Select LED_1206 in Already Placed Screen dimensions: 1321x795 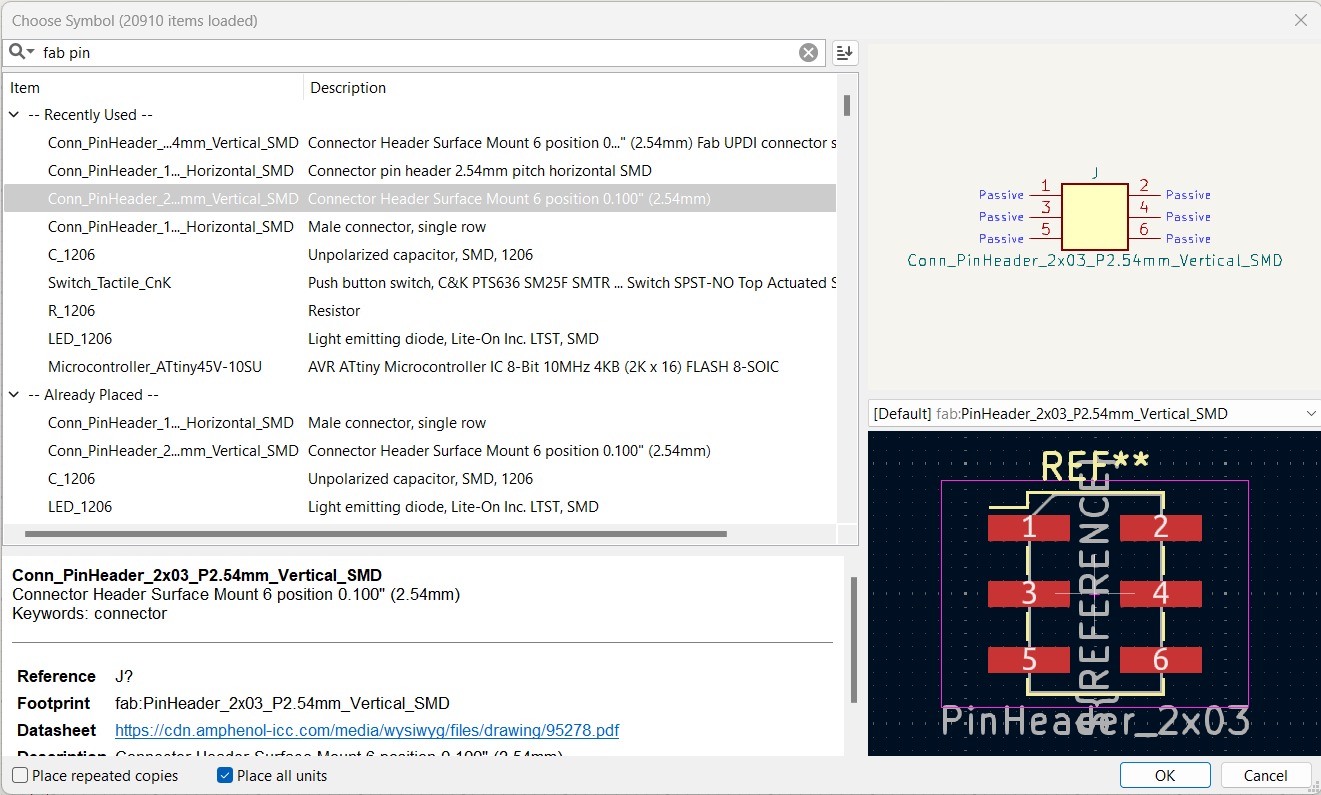click(x=420, y=507)
